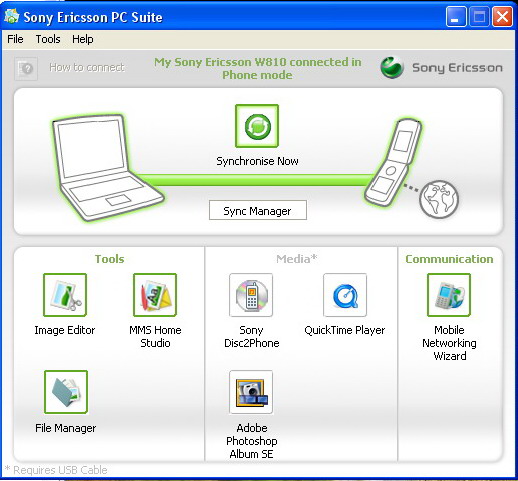
Task: Minimize the PC Suite window
Action: (x=456, y=16)
